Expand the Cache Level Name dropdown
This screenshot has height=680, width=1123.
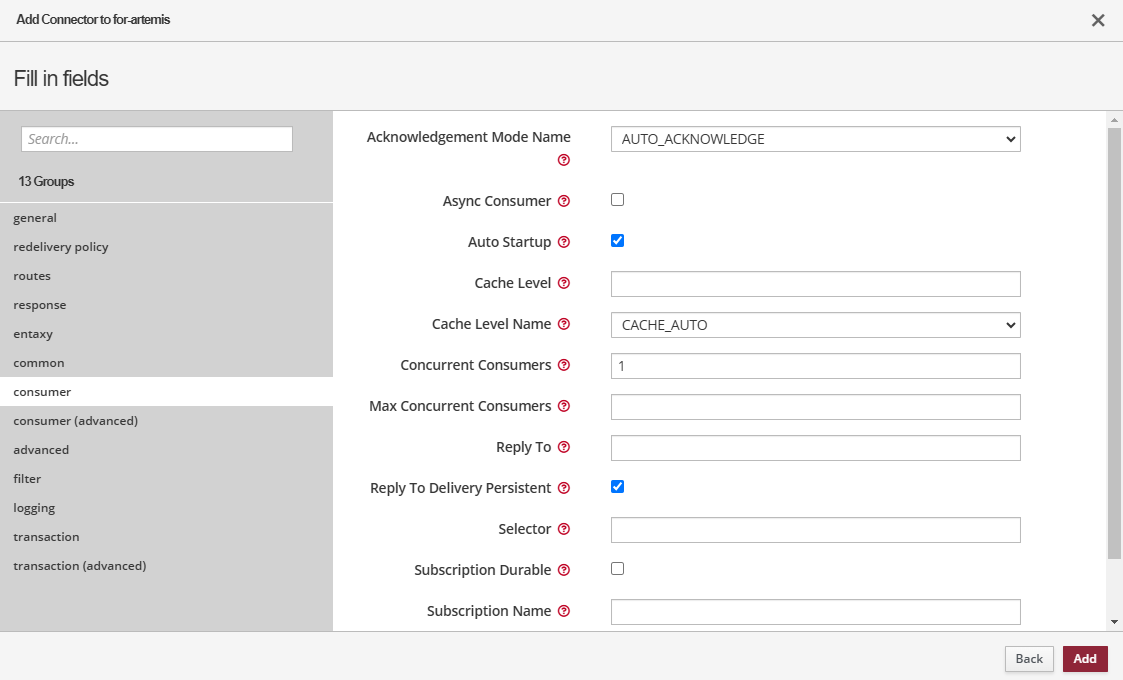tap(815, 325)
